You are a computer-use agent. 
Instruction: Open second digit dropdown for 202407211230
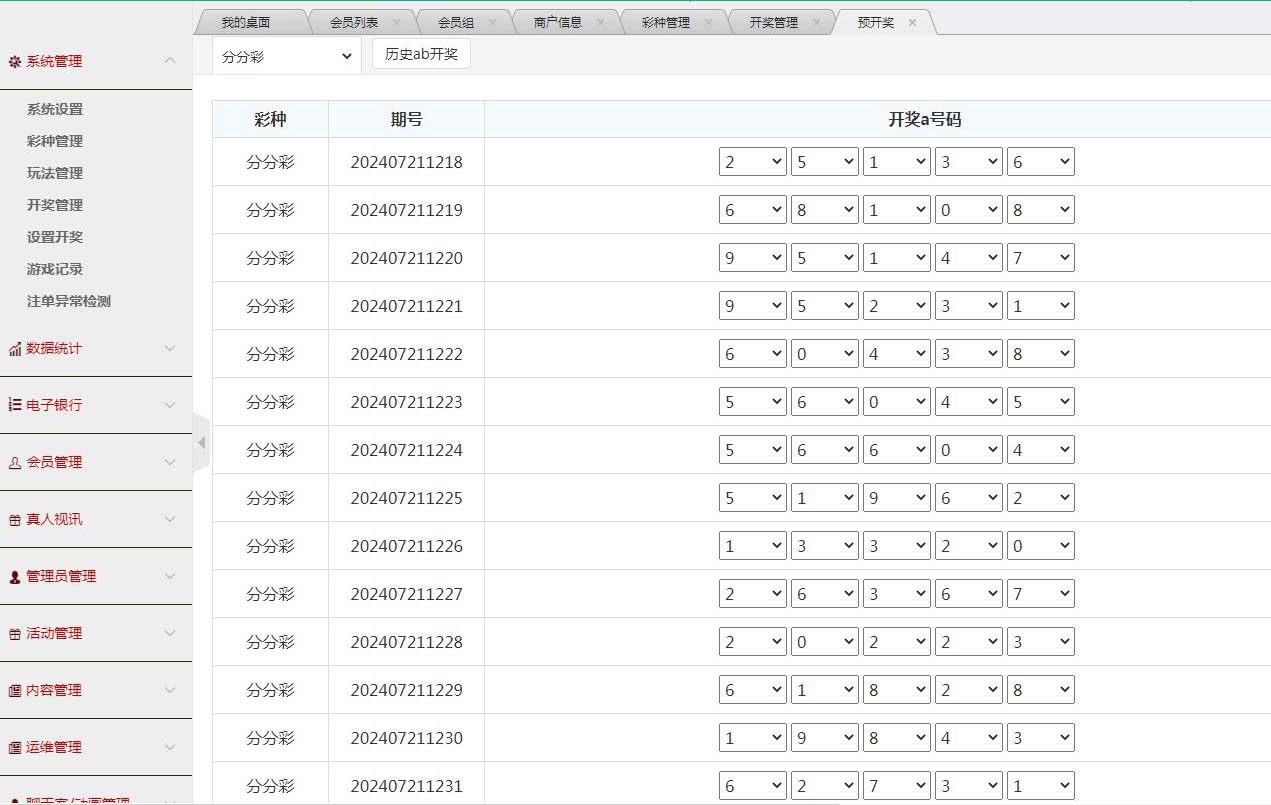click(x=825, y=738)
